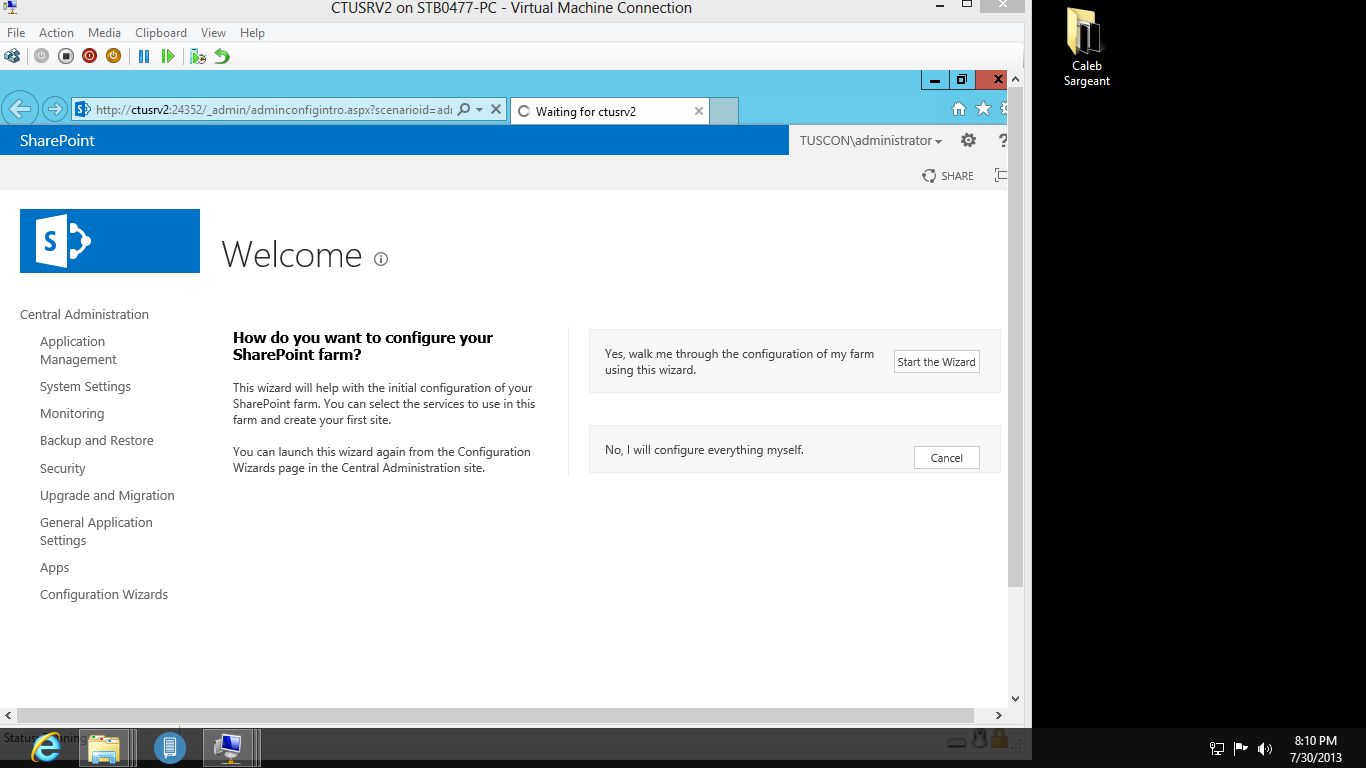Open Configuration Wizards

(104, 594)
